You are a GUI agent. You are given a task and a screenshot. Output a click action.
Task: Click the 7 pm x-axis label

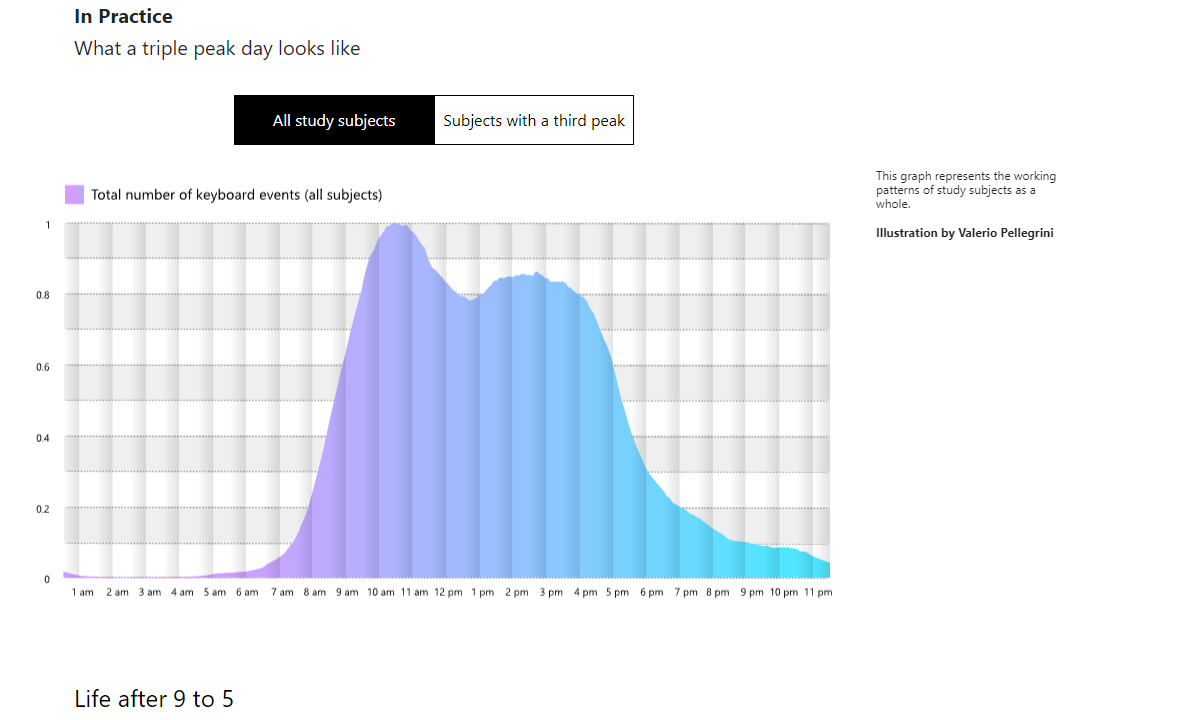click(685, 592)
